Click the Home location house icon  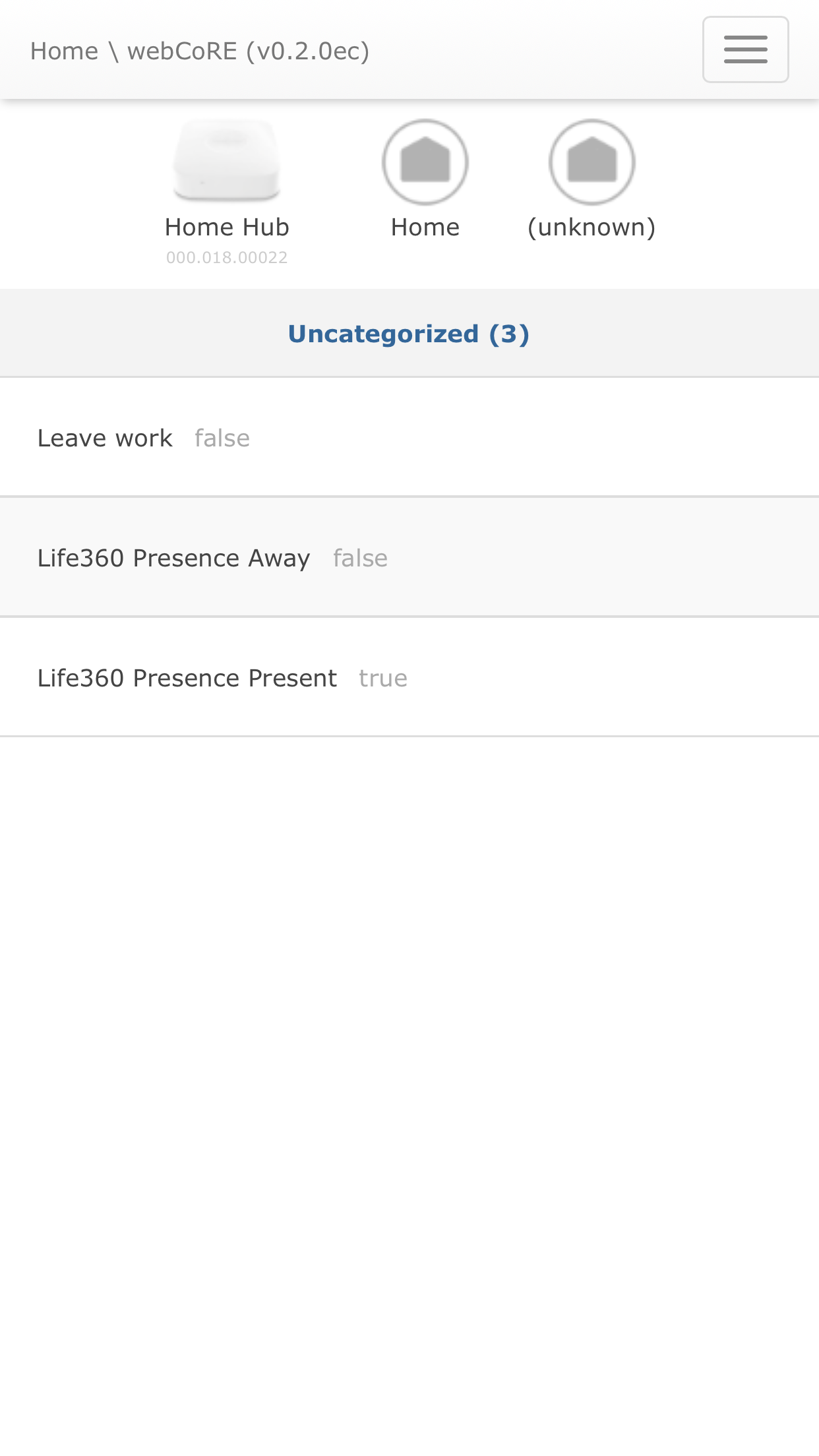425,162
